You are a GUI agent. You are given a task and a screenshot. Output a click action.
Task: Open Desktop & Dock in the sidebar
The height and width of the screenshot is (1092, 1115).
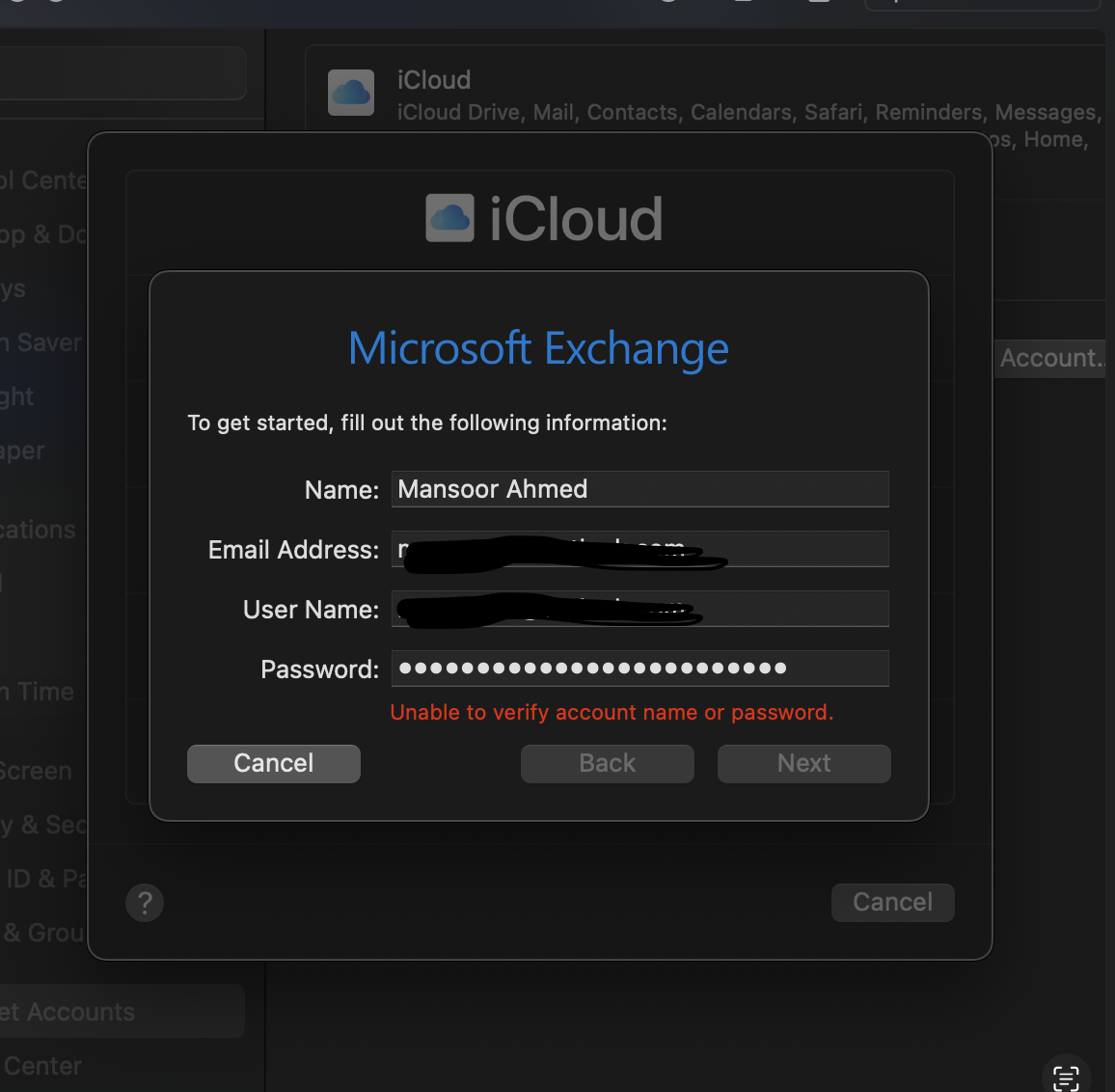42,234
